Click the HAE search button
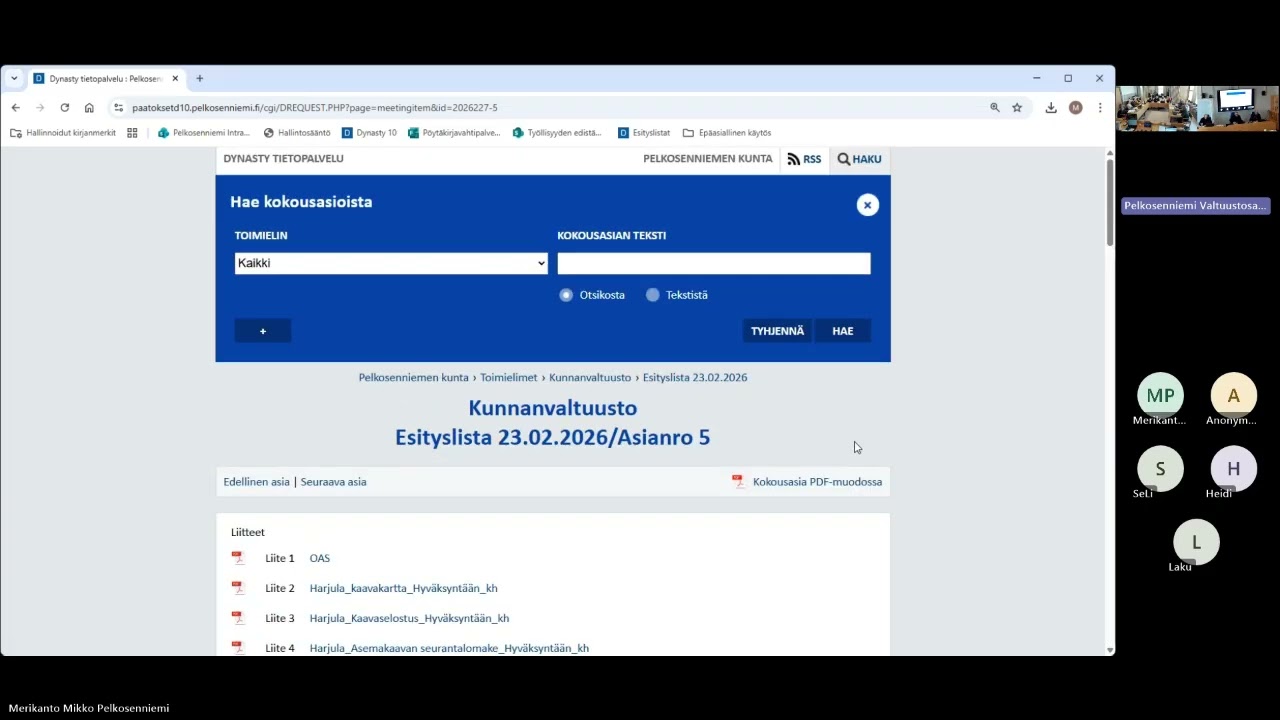This screenshot has height=720, width=1280. [x=843, y=331]
